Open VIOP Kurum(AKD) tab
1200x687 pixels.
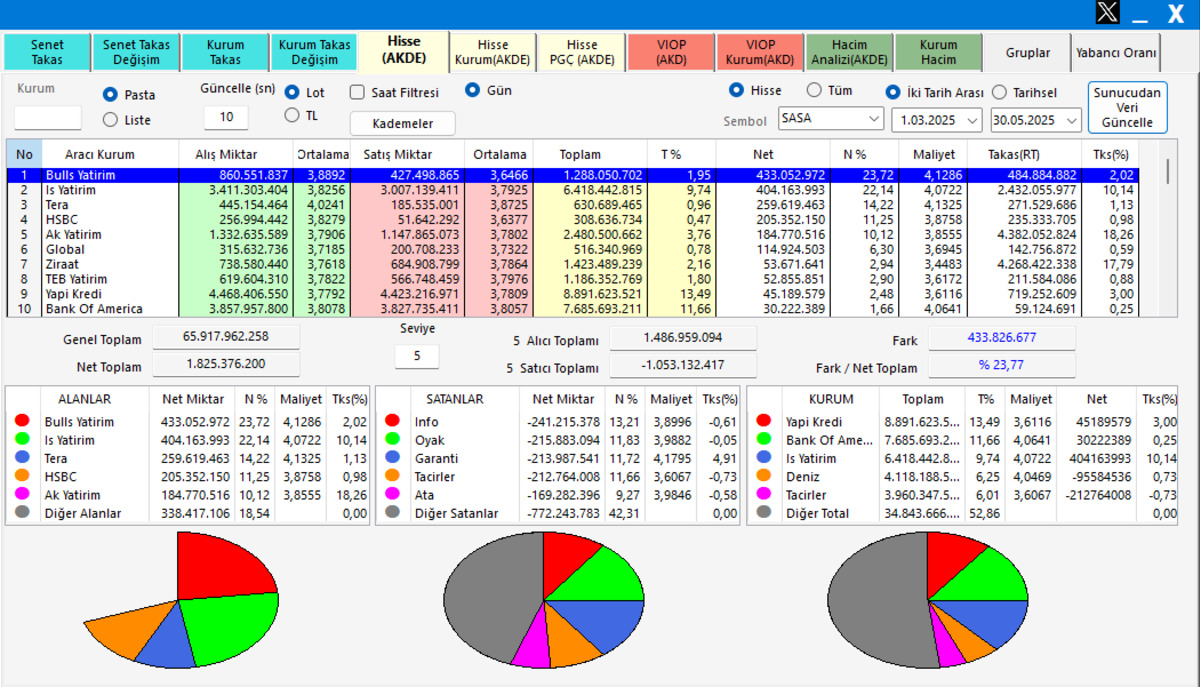[x=760, y=52]
